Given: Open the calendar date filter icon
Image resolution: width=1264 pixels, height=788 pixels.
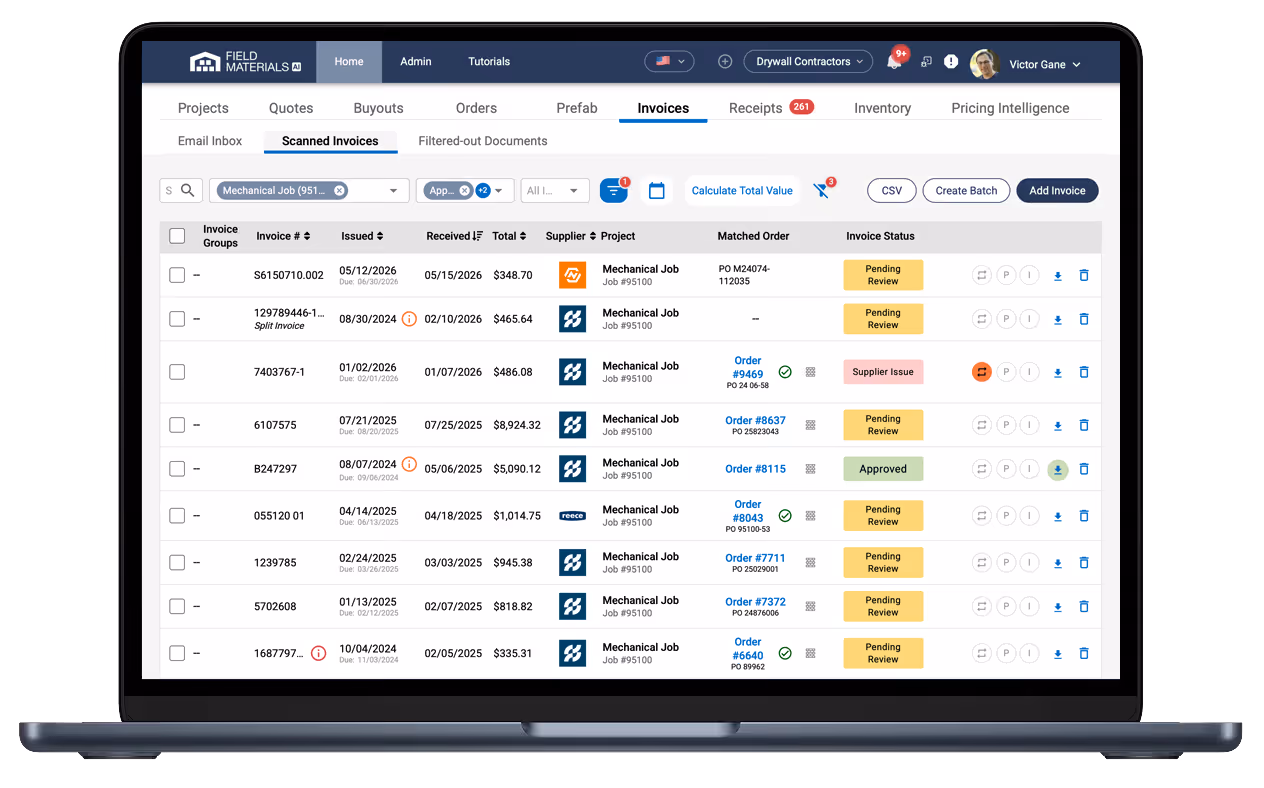Looking at the screenshot, I should (x=657, y=190).
